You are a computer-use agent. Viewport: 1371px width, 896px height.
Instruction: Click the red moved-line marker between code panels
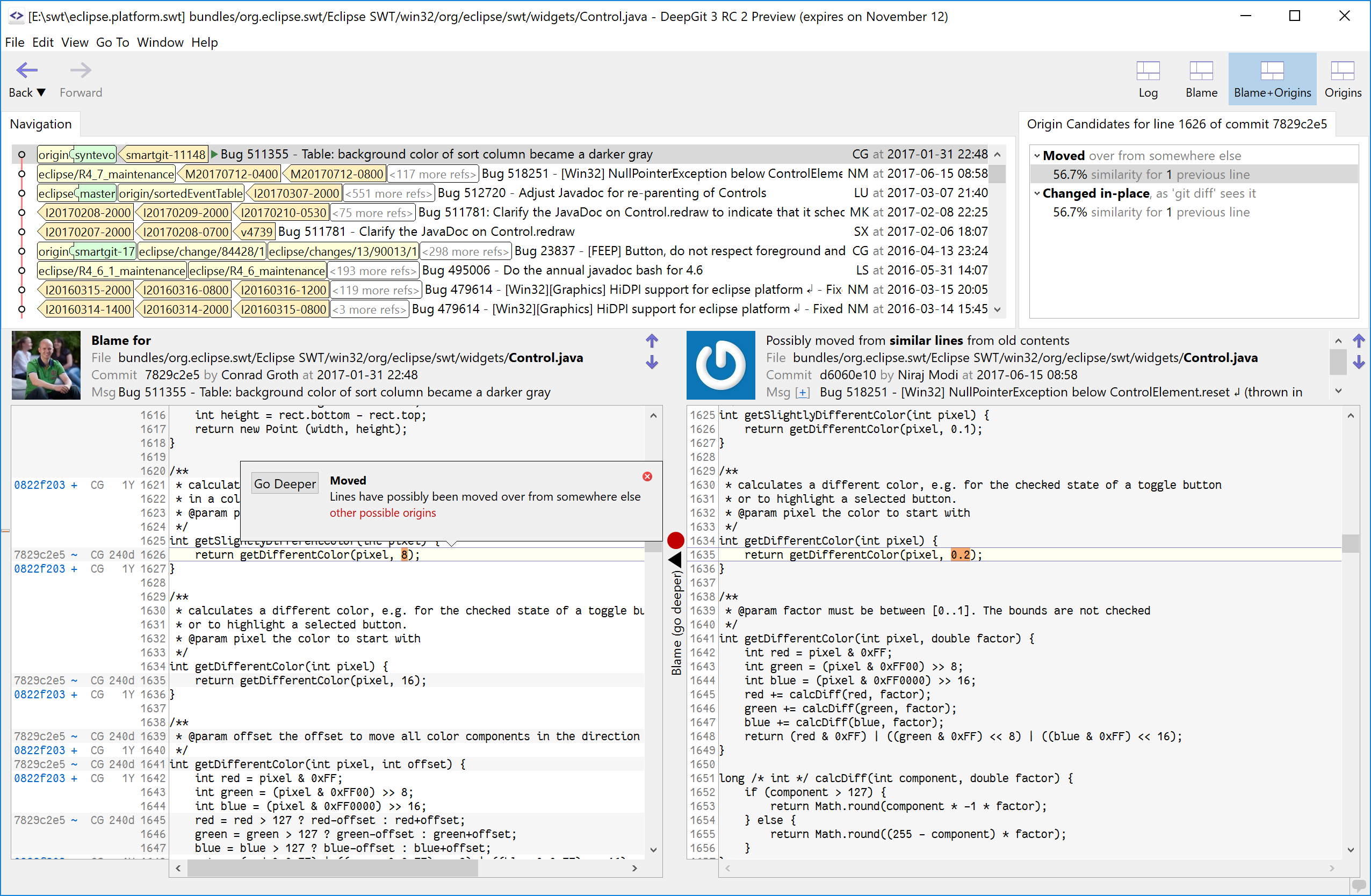click(x=675, y=540)
